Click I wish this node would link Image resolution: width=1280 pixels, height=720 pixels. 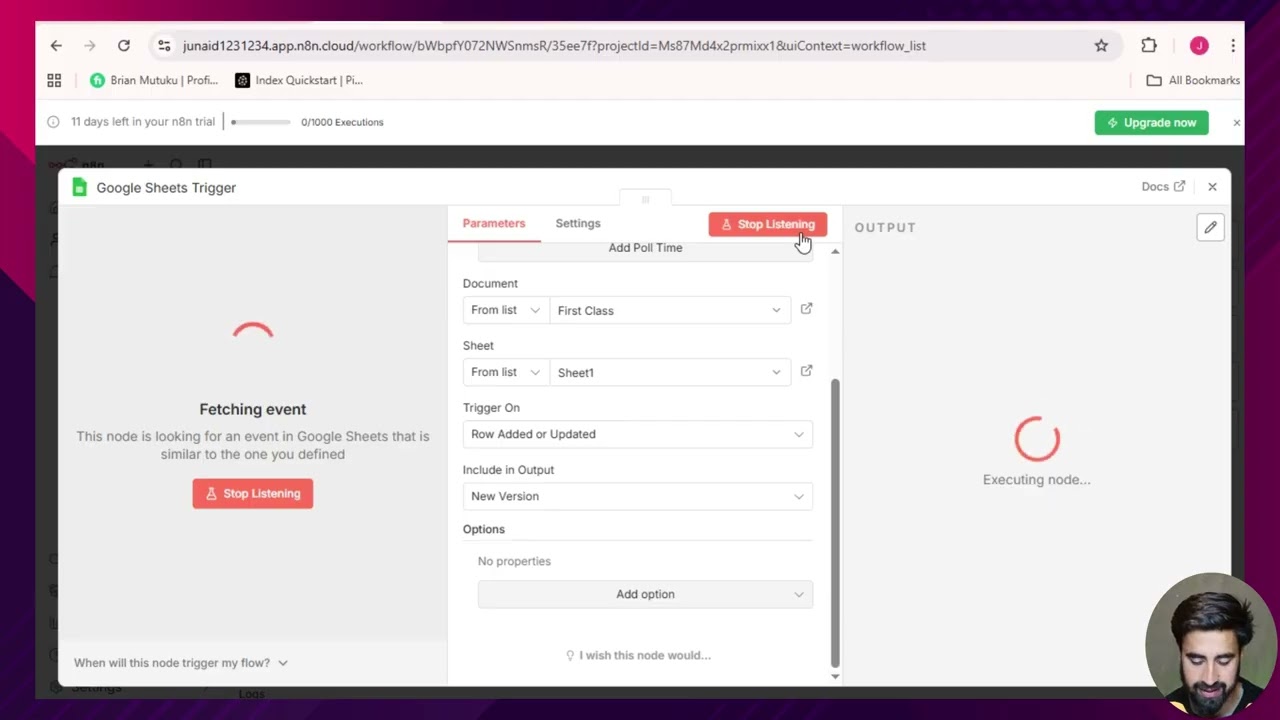click(x=638, y=655)
